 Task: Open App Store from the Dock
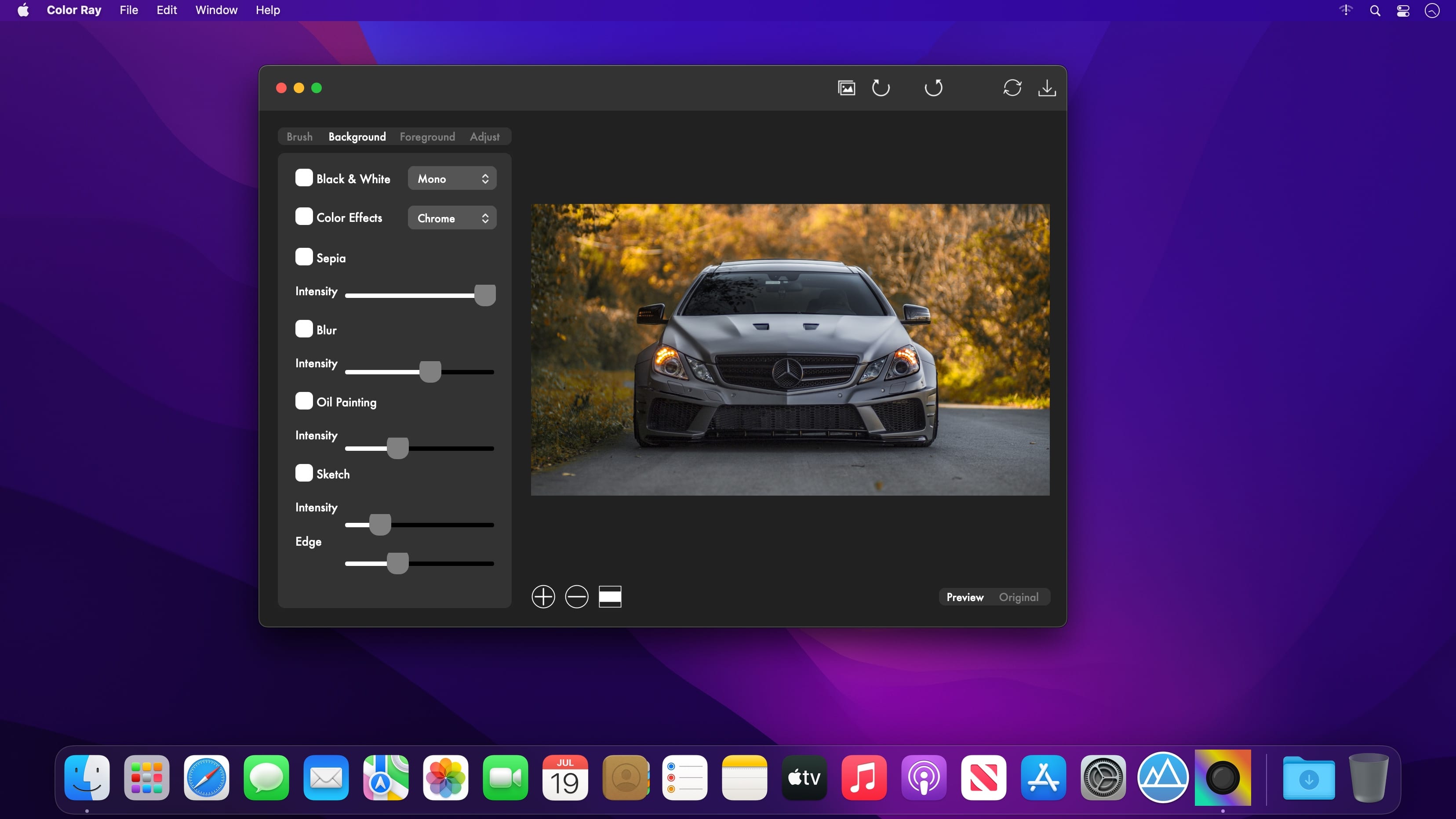(1043, 777)
